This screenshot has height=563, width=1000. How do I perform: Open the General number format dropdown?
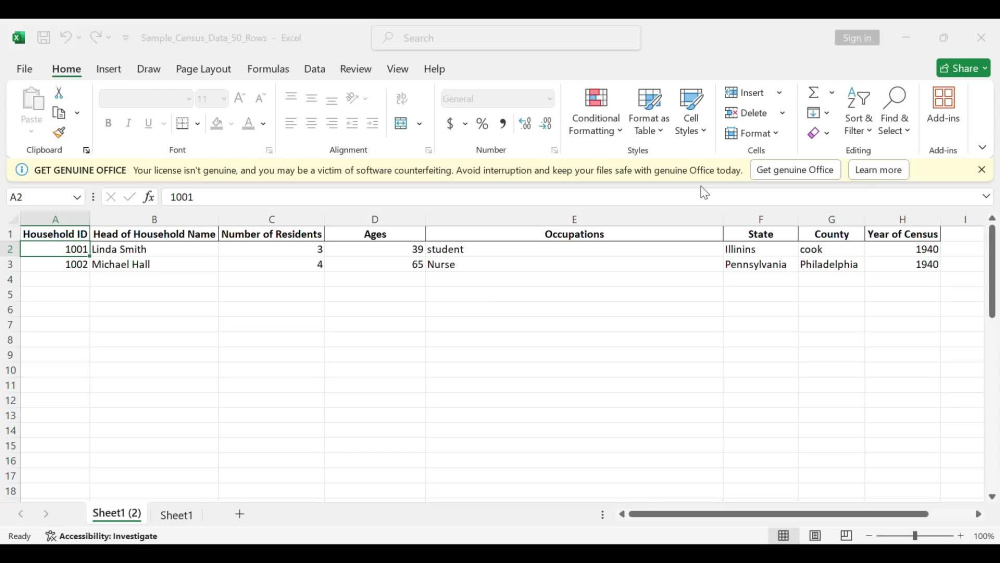549,99
